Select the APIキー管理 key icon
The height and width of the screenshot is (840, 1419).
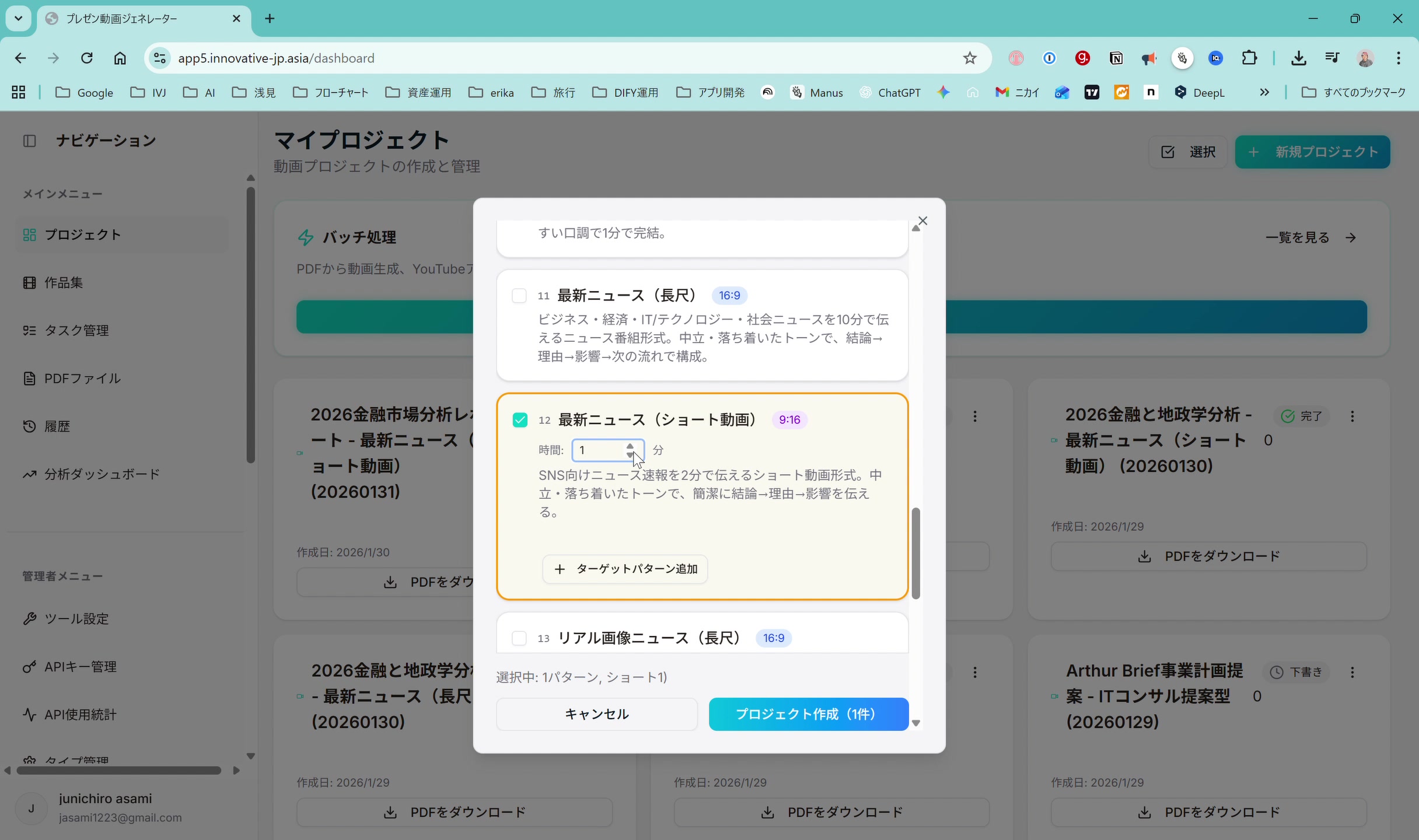pos(30,667)
